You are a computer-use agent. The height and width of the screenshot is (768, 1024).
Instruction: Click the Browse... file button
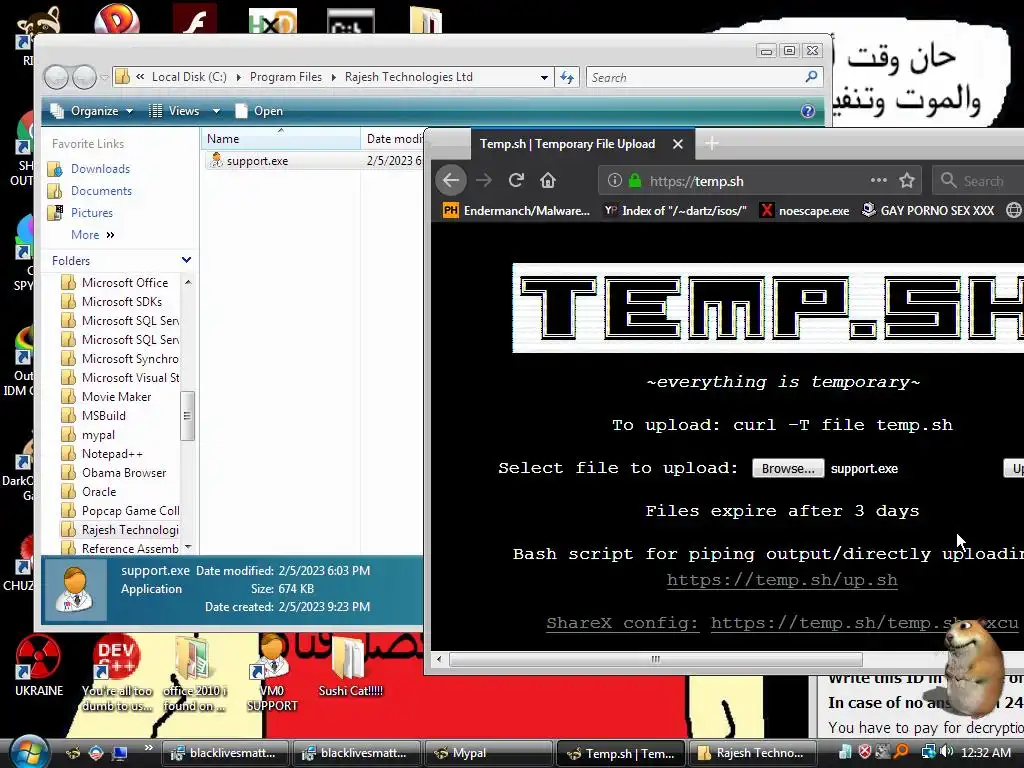(788, 468)
